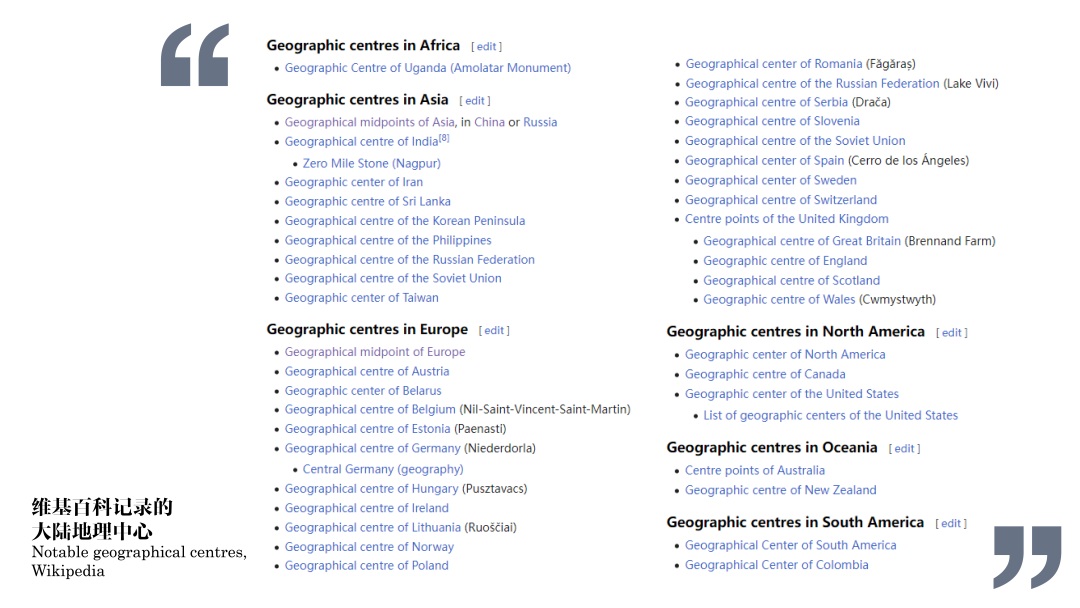
Task: Open Geographical centre of Poland link
Action: 366,566
